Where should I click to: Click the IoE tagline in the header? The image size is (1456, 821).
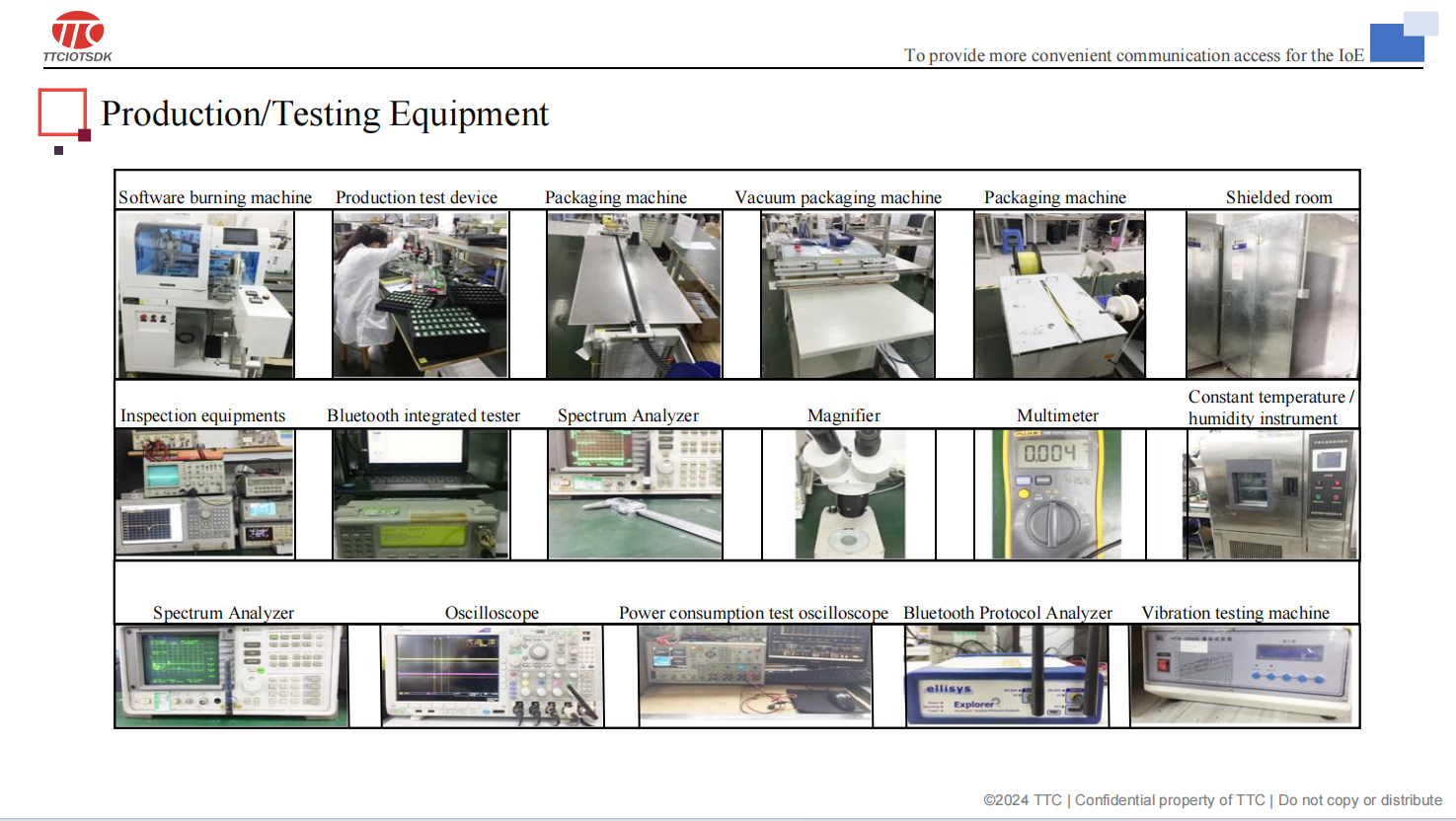point(1133,55)
